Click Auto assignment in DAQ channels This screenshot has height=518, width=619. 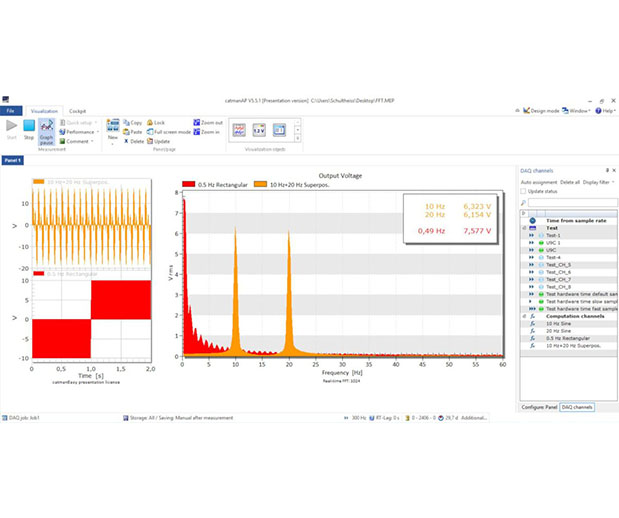[538, 182]
